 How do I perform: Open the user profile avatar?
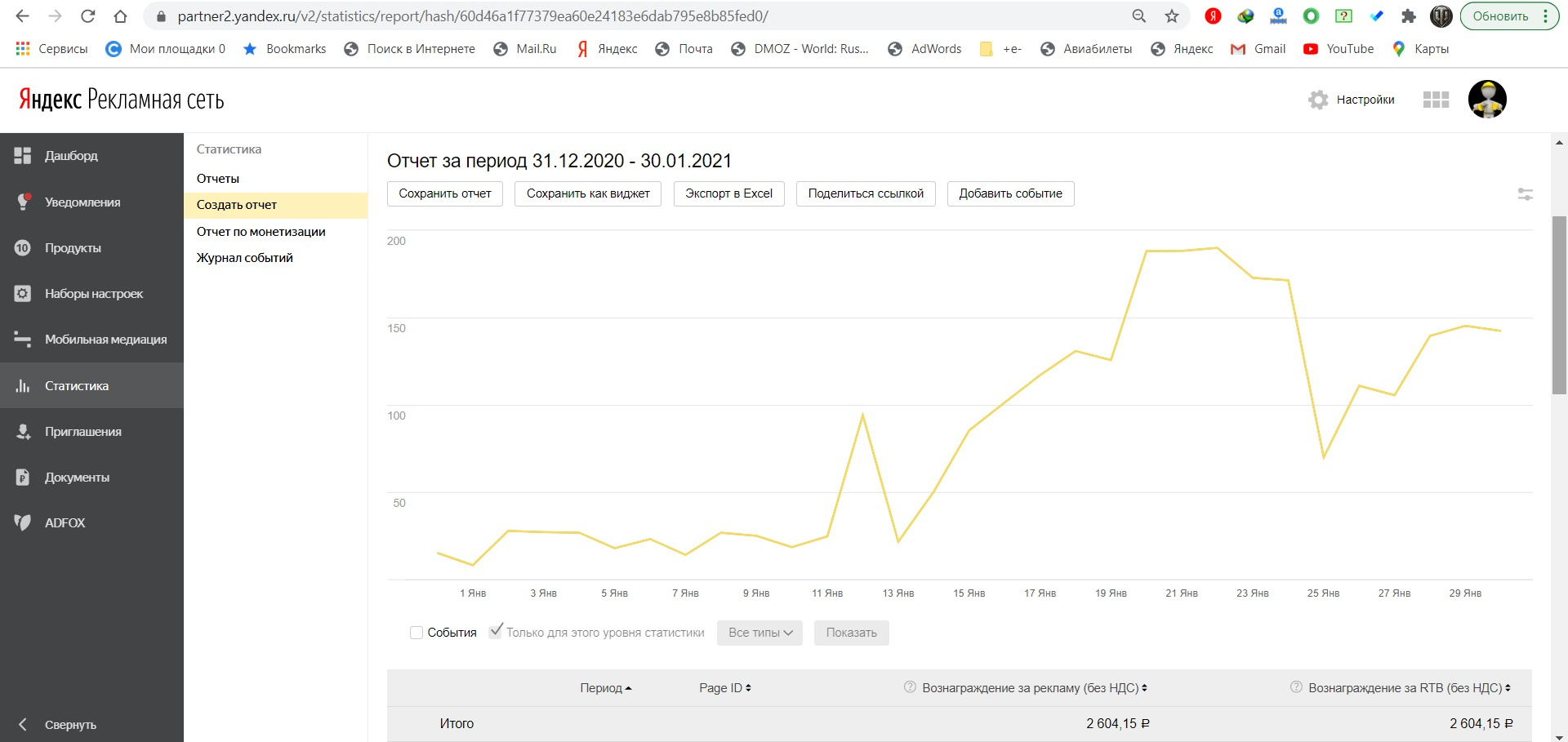pyautogui.click(x=1487, y=100)
